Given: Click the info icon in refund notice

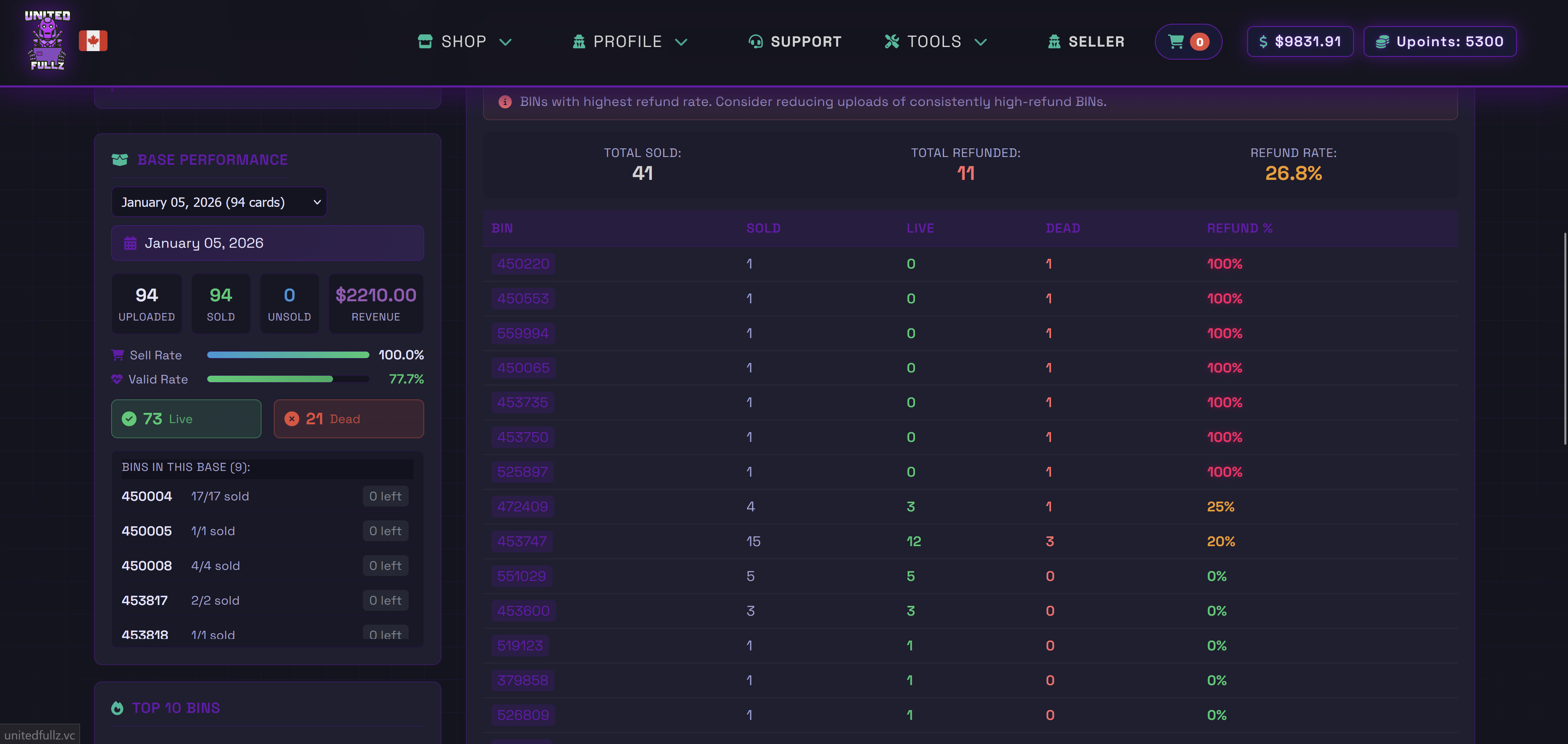Looking at the screenshot, I should (x=505, y=102).
